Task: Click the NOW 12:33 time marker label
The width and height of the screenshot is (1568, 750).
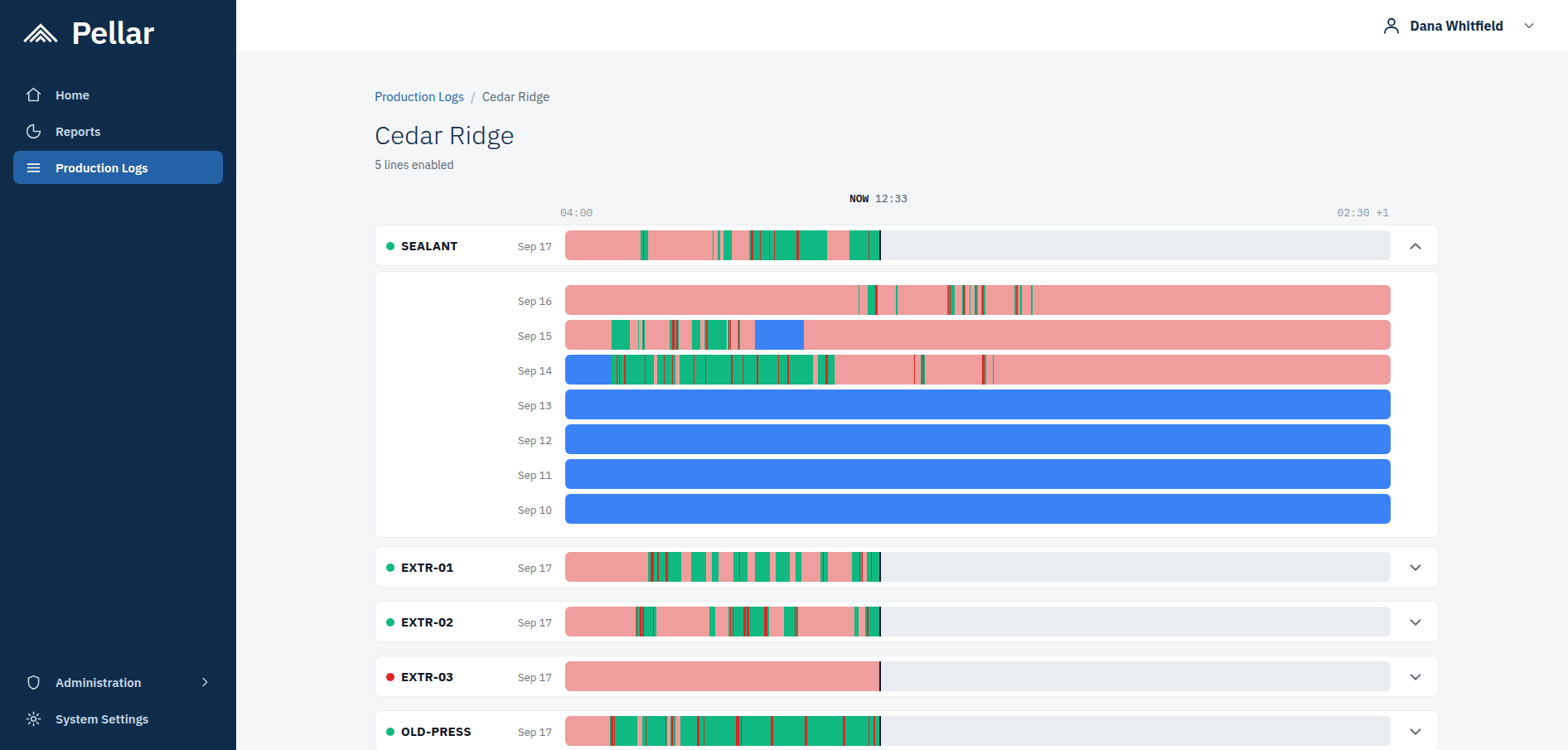Action: tap(878, 199)
